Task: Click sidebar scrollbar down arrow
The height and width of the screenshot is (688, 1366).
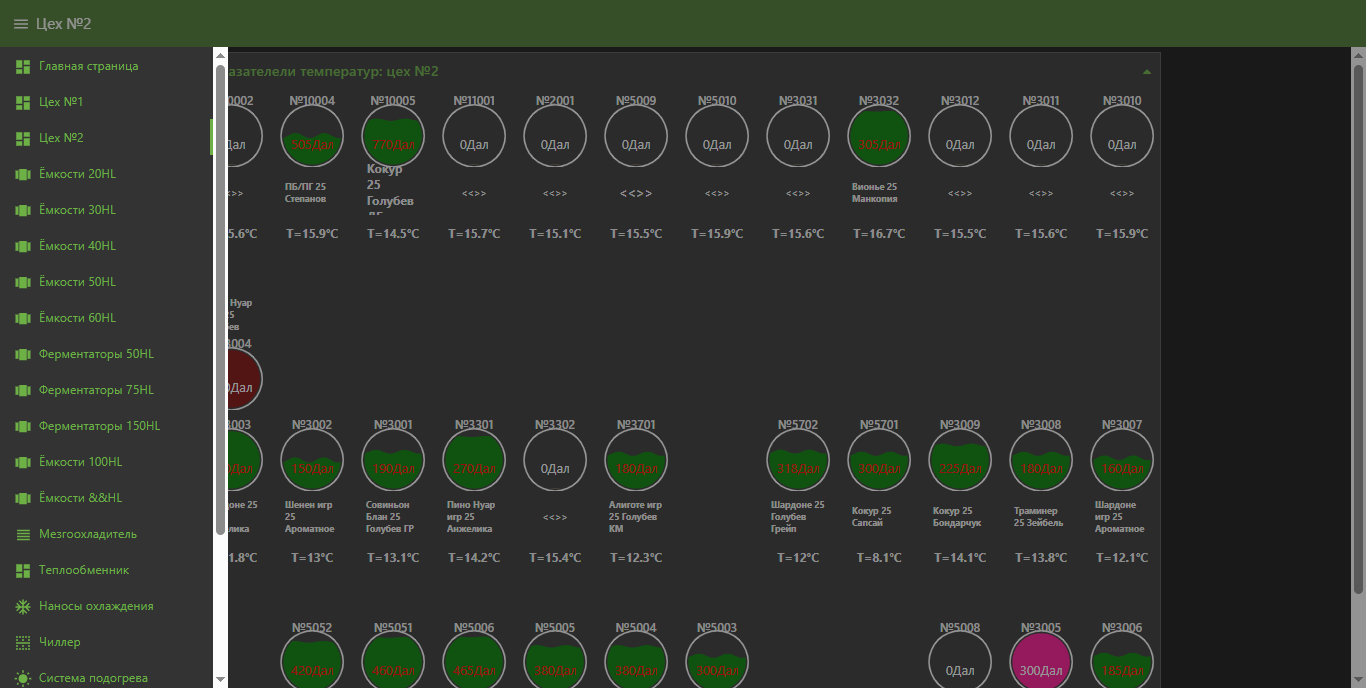Action: (220, 679)
